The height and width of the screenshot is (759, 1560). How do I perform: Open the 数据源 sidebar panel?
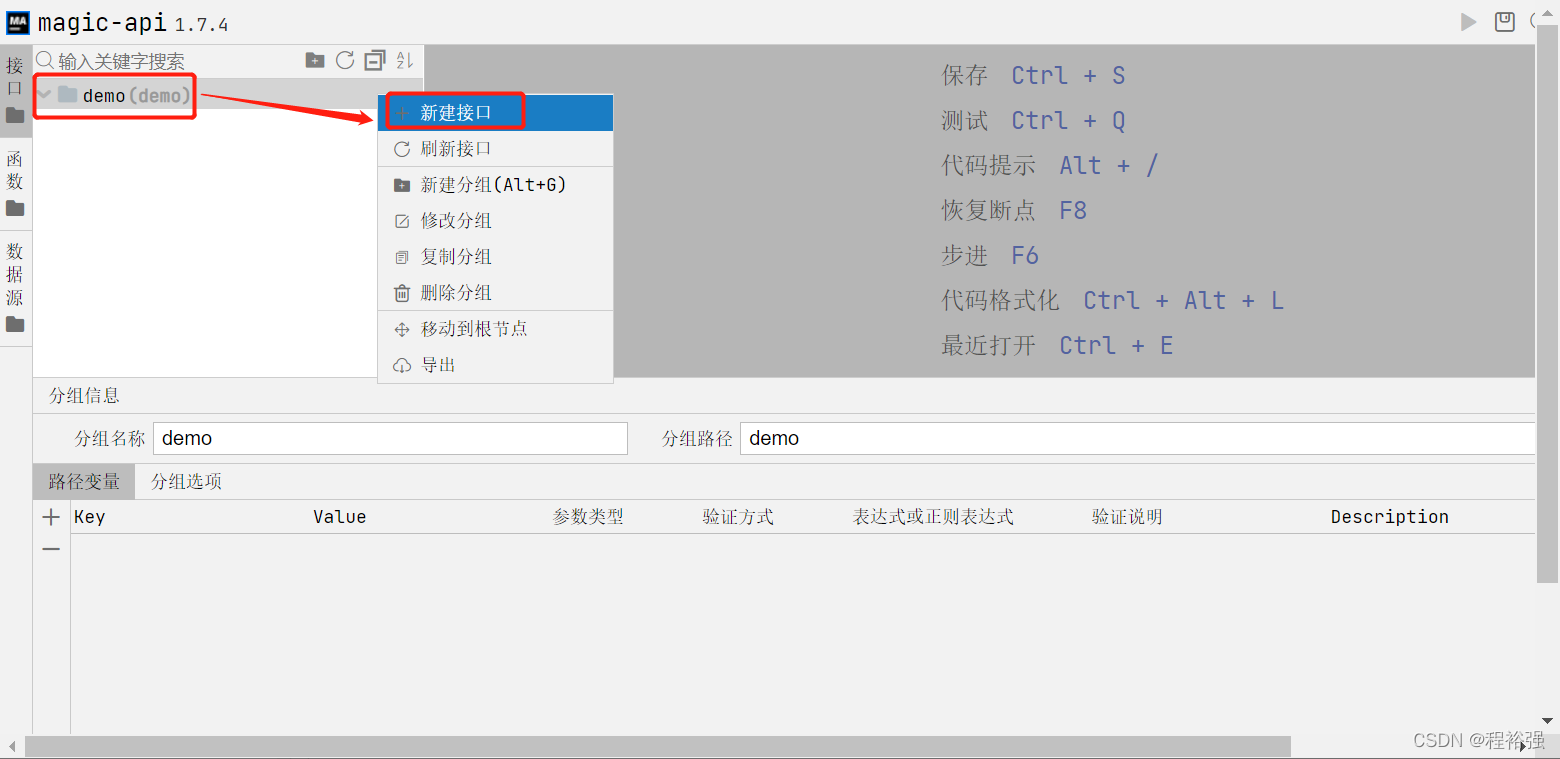coord(15,288)
